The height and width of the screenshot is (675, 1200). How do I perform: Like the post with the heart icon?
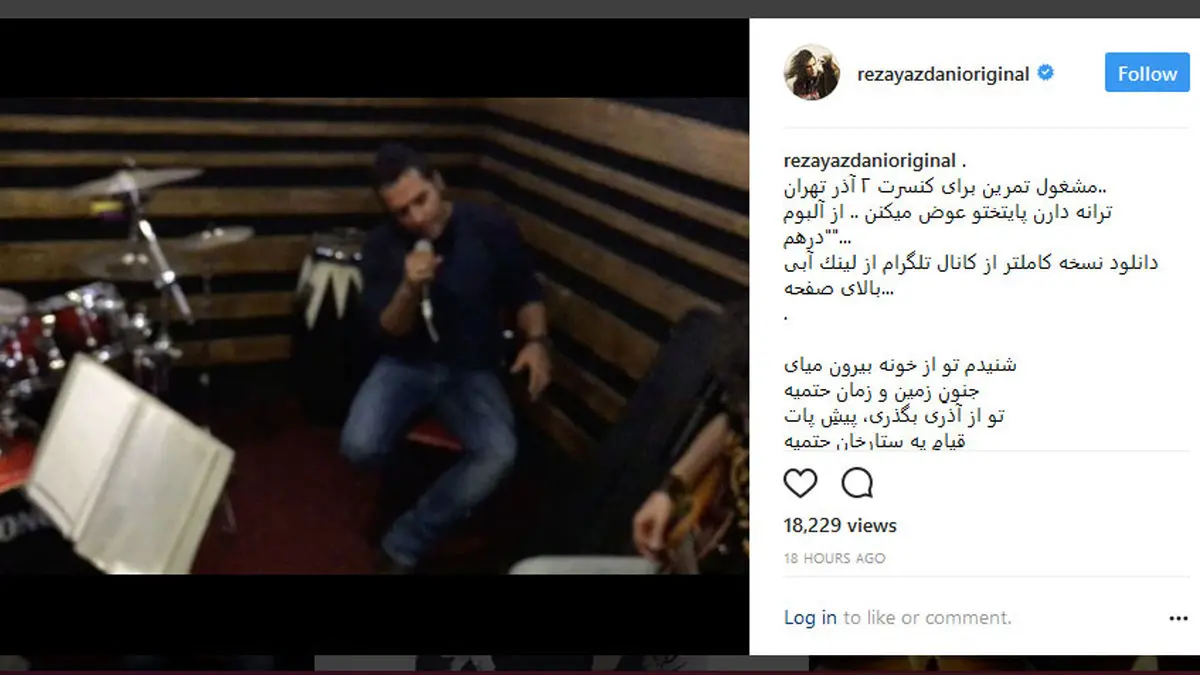(x=800, y=484)
